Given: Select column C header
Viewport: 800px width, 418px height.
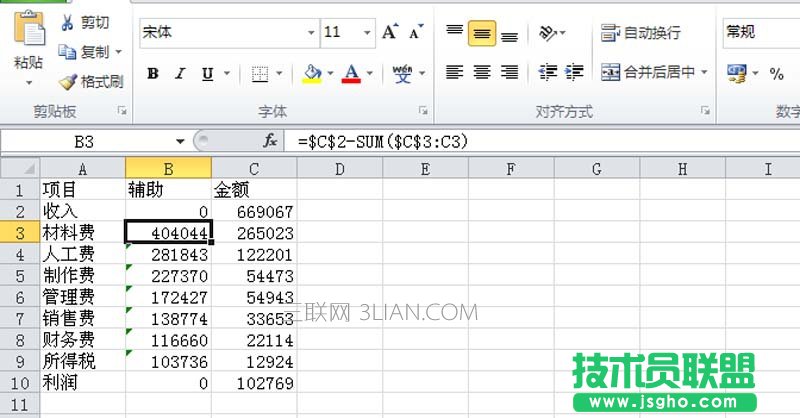Looking at the screenshot, I should coord(254,168).
